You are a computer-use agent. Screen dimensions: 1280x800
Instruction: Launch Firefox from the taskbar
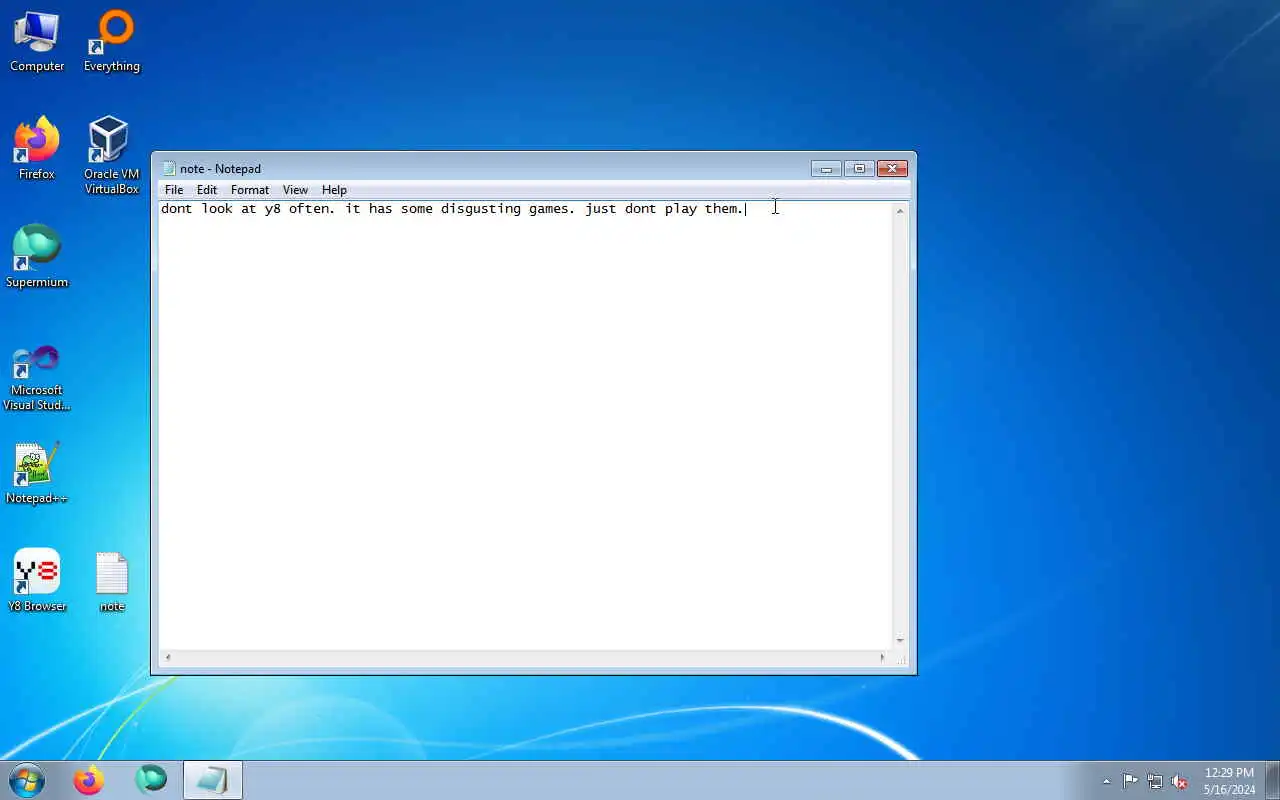tap(89, 780)
